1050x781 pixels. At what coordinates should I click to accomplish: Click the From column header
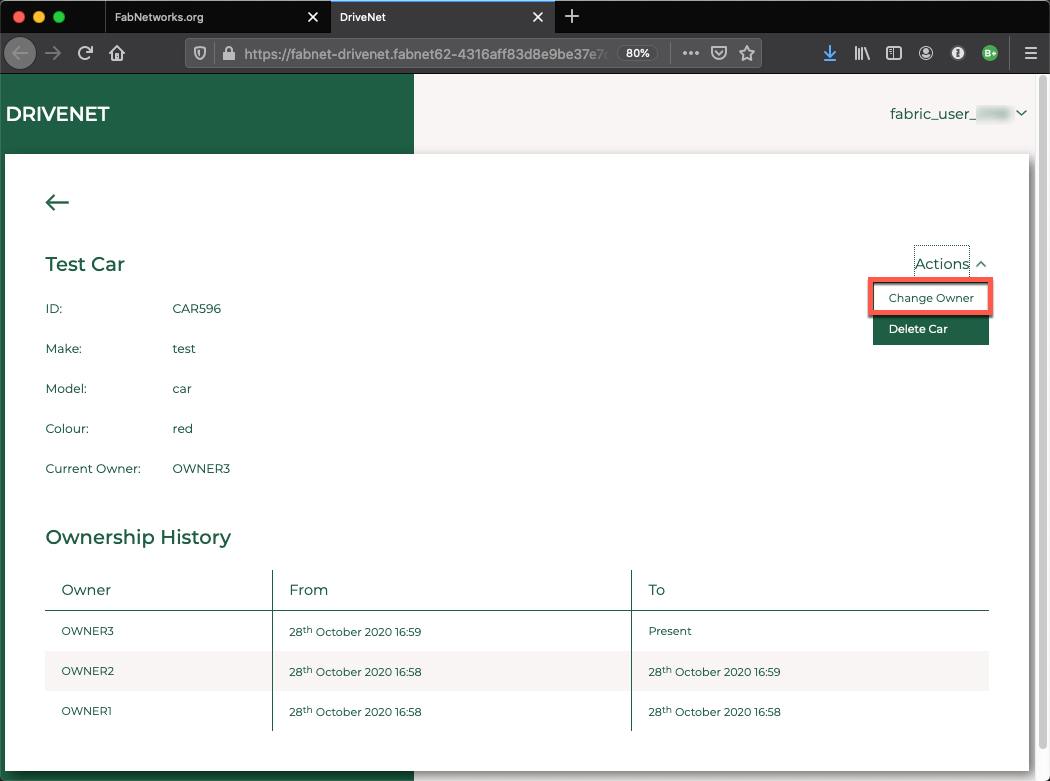click(x=309, y=590)
